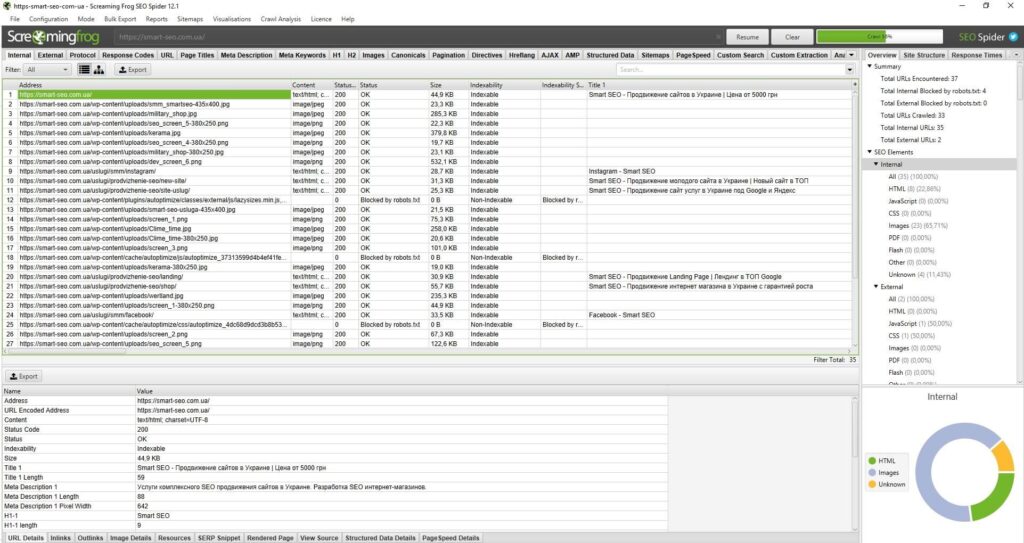Open the search options dropdown arrow
This screenshot has height=543, width=1024.
(850, 69)
